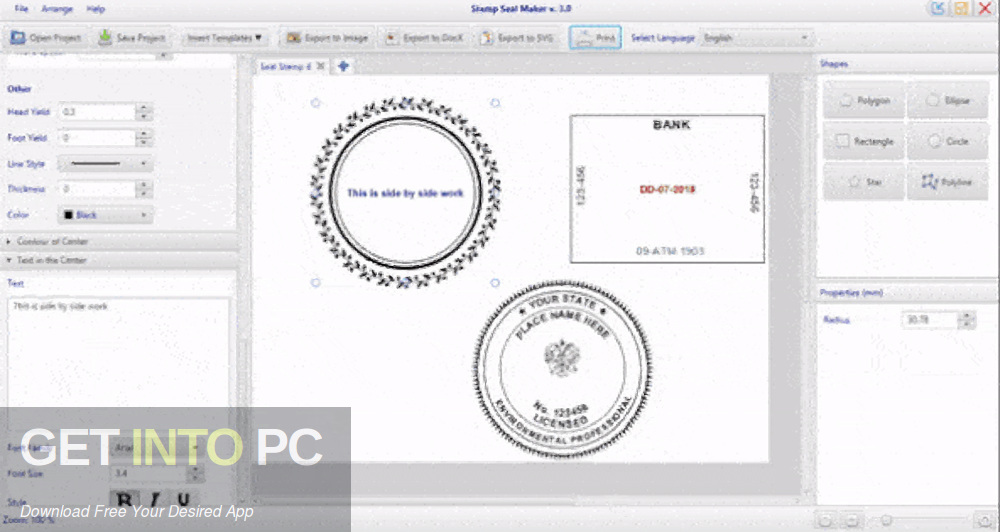Click the 09-ATM 1903 text in the bank stamp

click(x=670, y=251)
